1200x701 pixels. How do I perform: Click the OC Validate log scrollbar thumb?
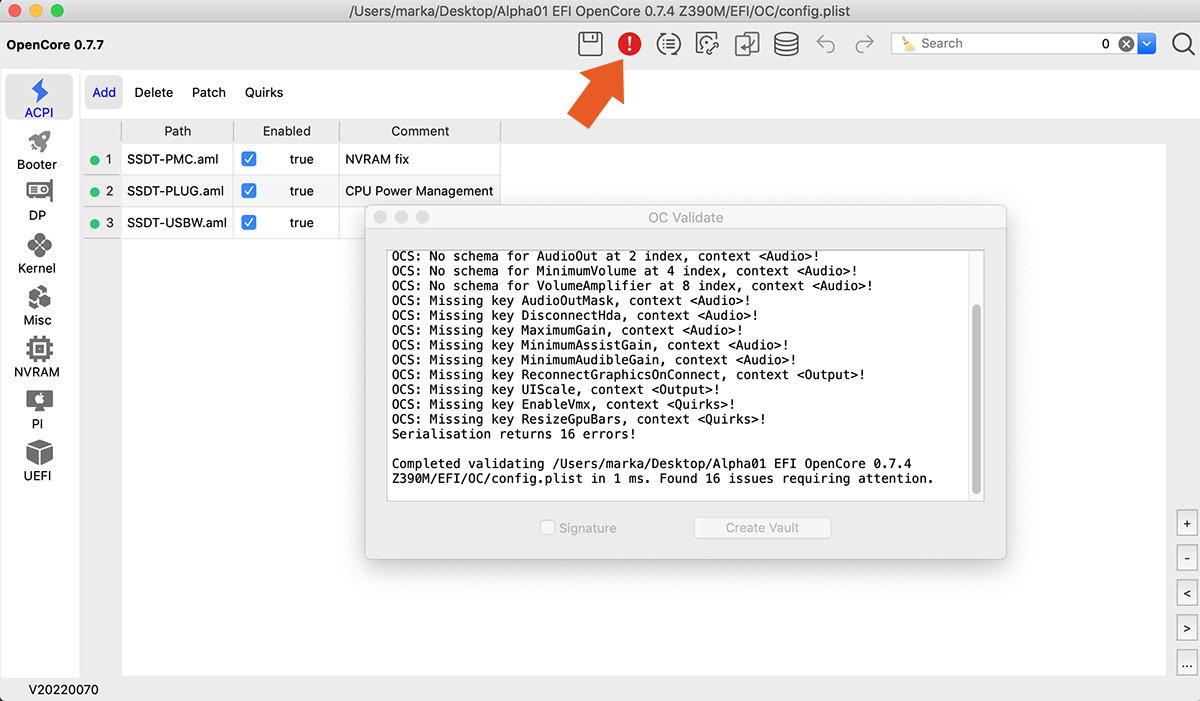point(977,400)
